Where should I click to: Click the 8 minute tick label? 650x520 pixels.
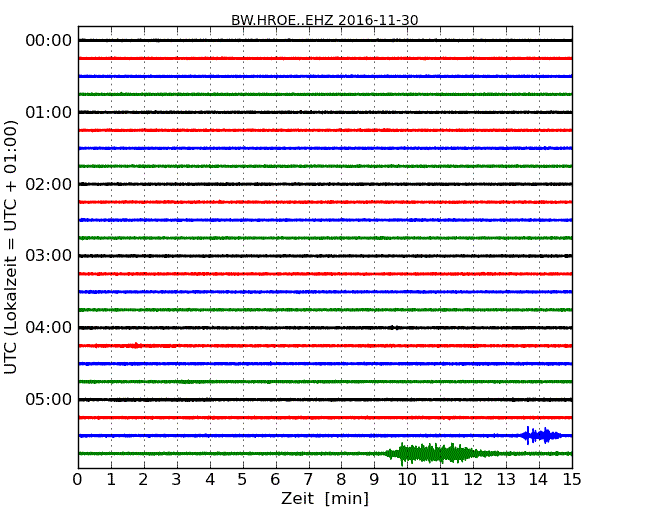tap(341, 480)
